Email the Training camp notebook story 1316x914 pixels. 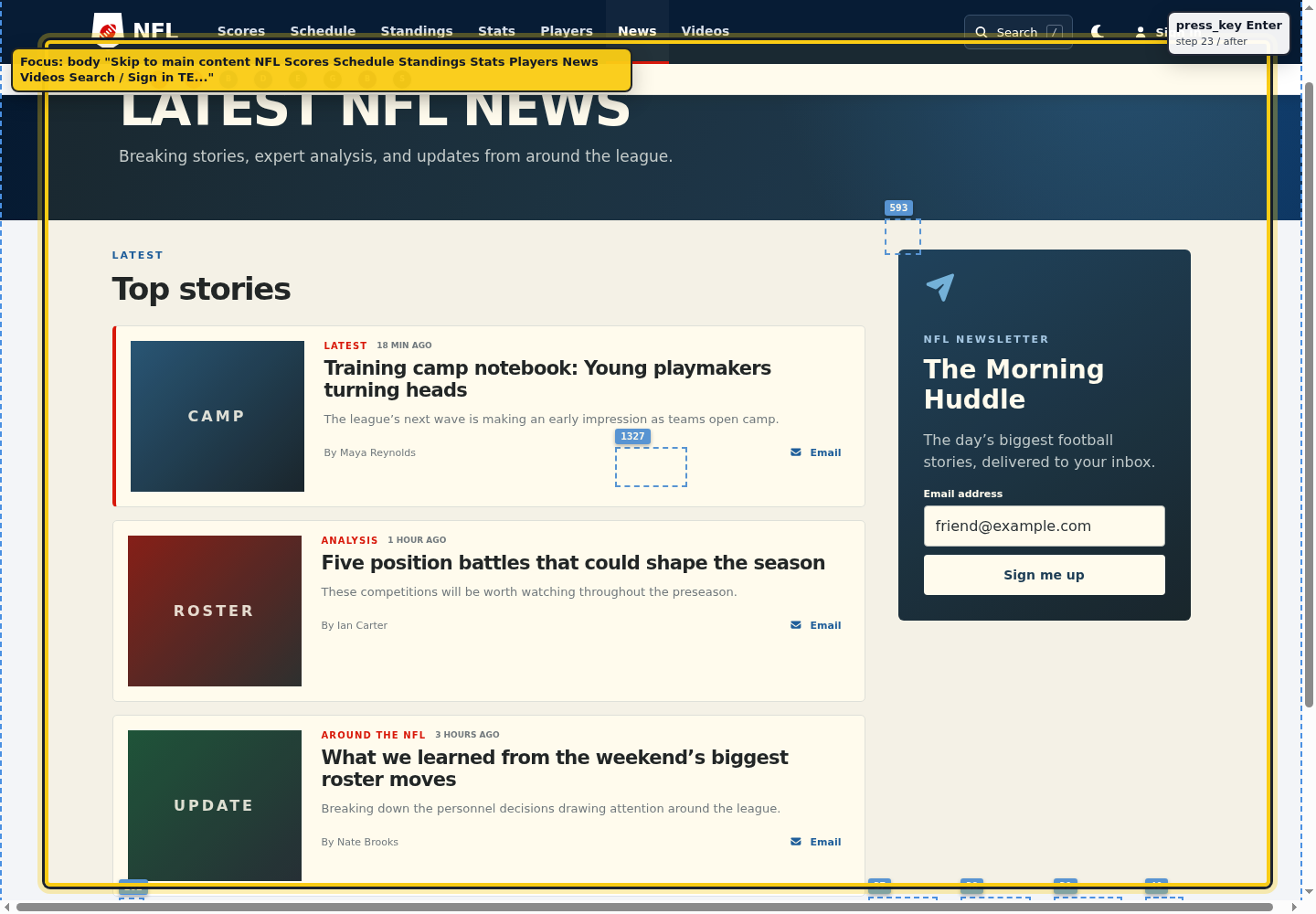click(x=815, y=452)
